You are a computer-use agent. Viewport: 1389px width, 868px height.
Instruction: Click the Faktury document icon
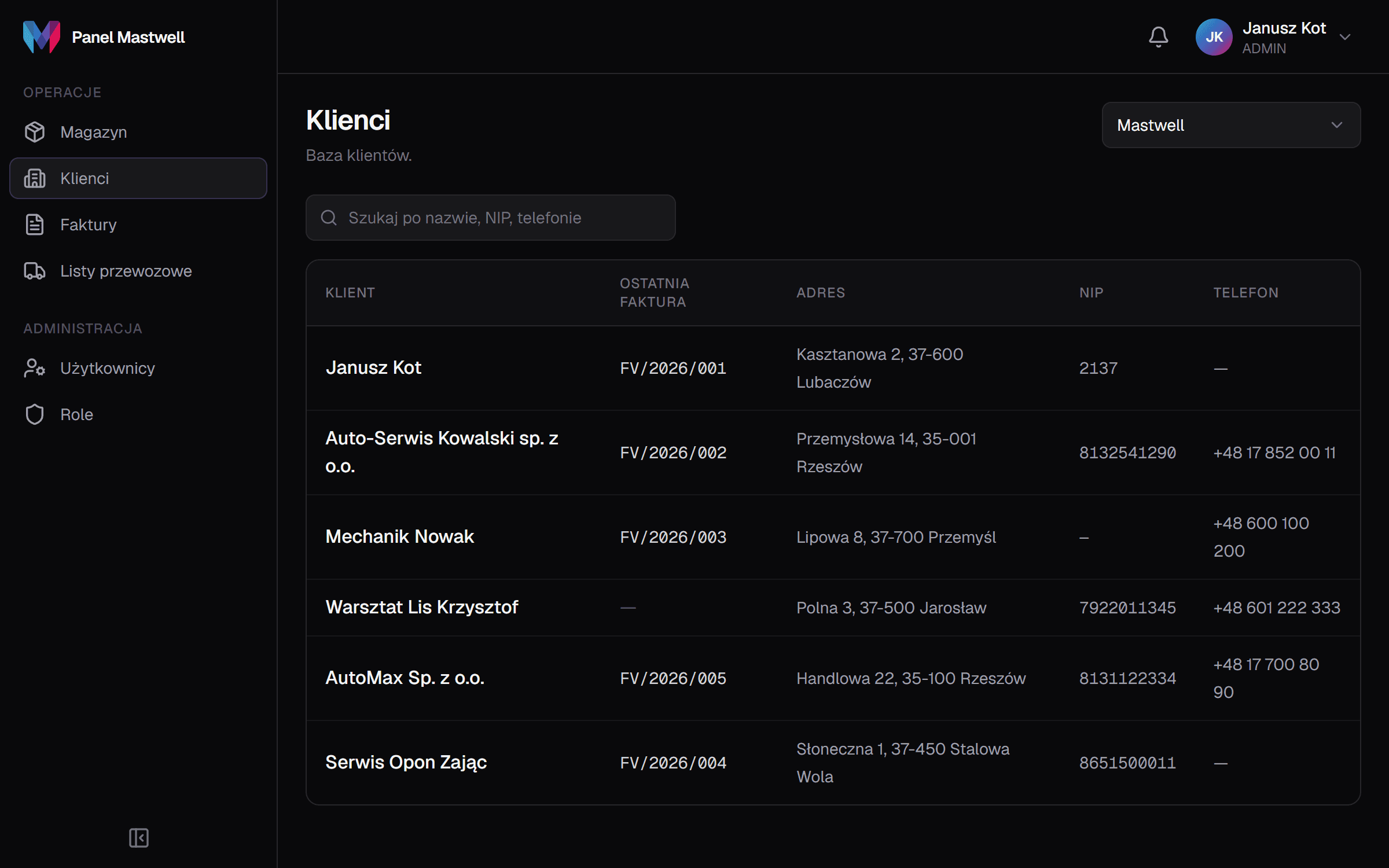[x=35, y=225]
